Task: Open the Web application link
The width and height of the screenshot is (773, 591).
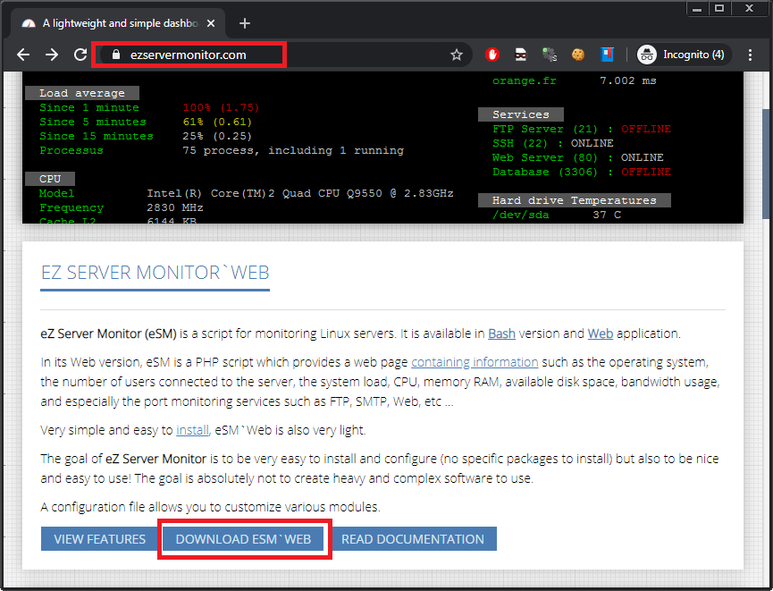Action: pyautogui.click(x=600, y=334)
